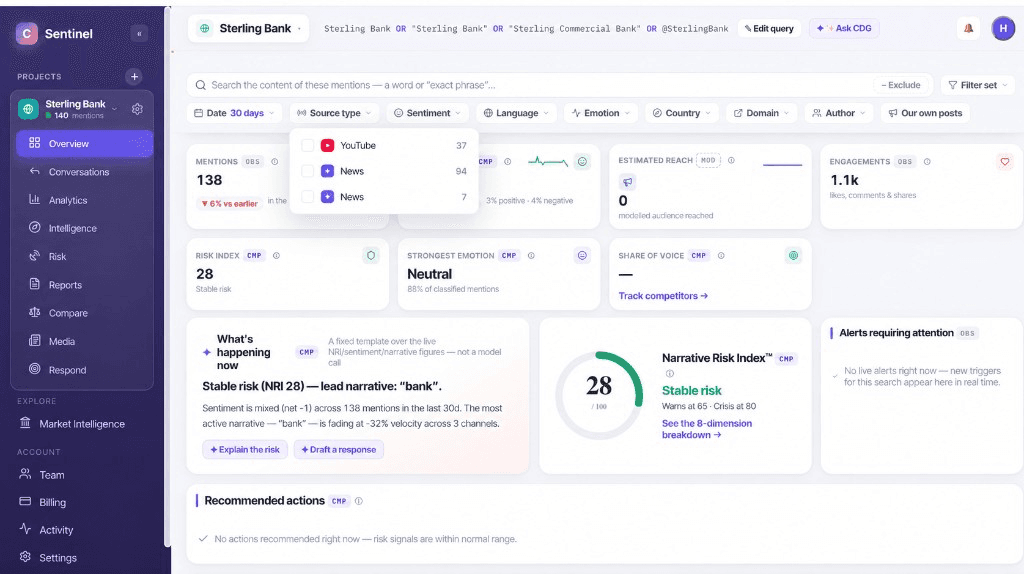Open Respond in the sidebar
The image size is (1024, 574).
[85, 370]
